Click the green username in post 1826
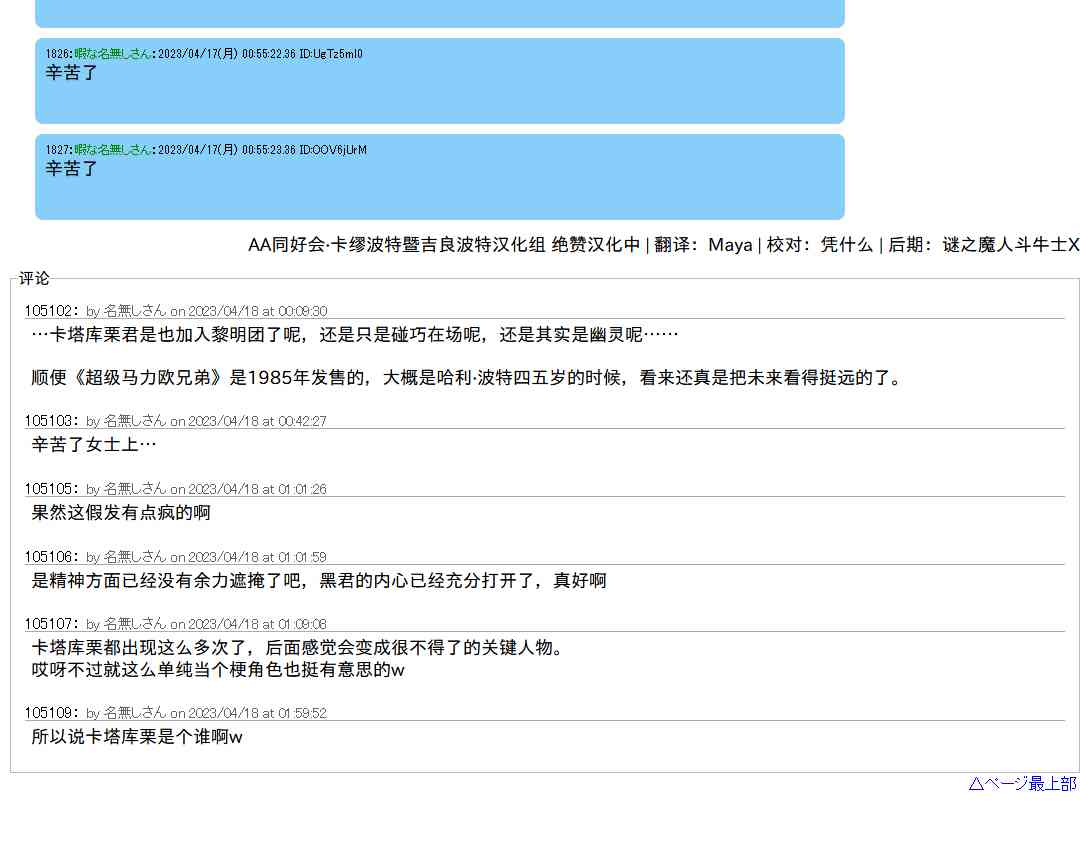Image resolution: width=1080 pixels, height=842 pixels. point(112,54)
